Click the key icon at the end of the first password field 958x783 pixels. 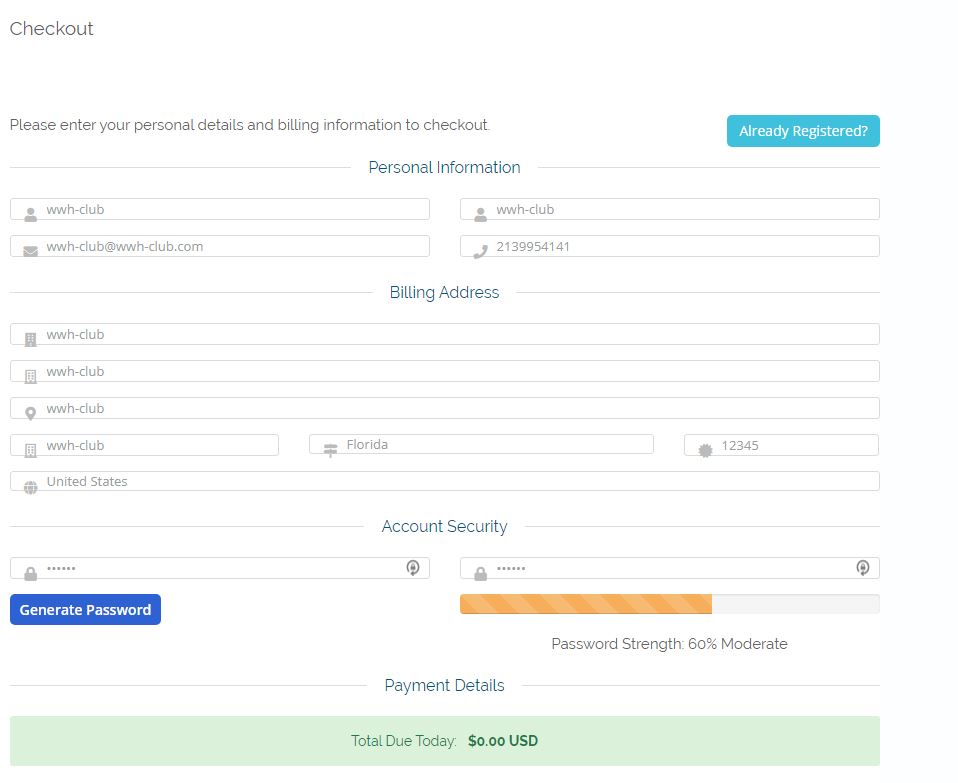(x=412, y=568)
